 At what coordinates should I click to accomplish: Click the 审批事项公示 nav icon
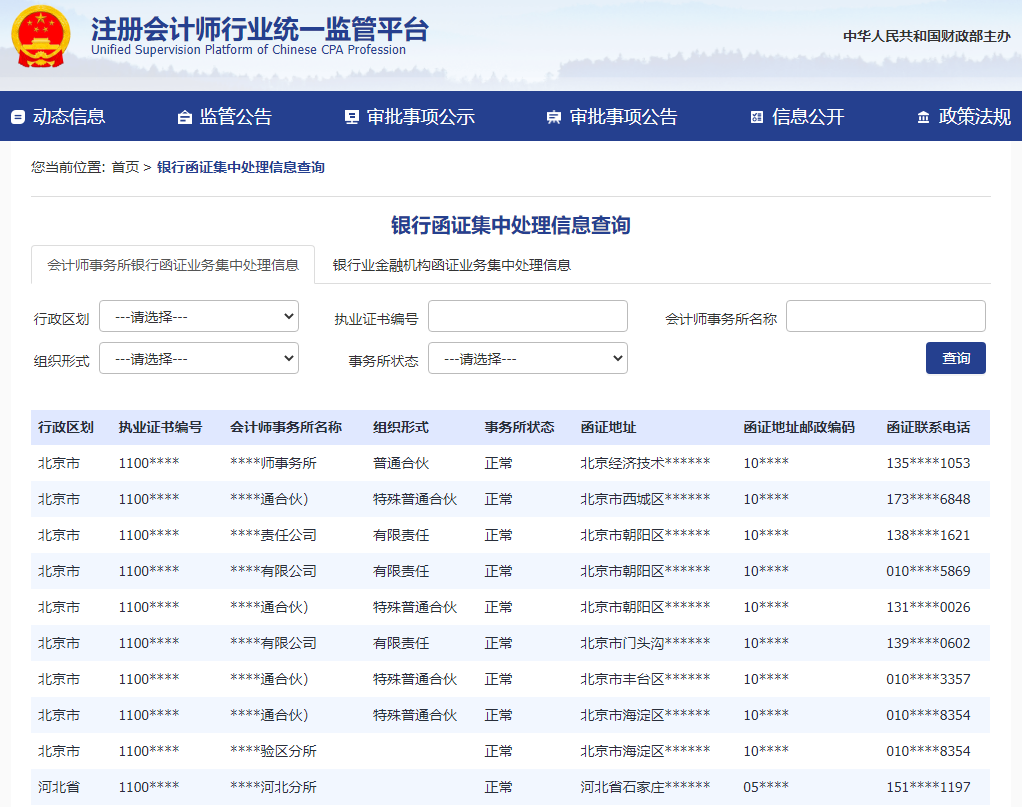(351, 118)
